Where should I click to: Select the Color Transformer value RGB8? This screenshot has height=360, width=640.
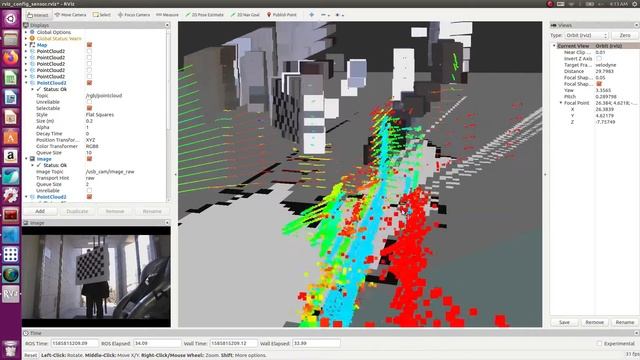(92, 146)
